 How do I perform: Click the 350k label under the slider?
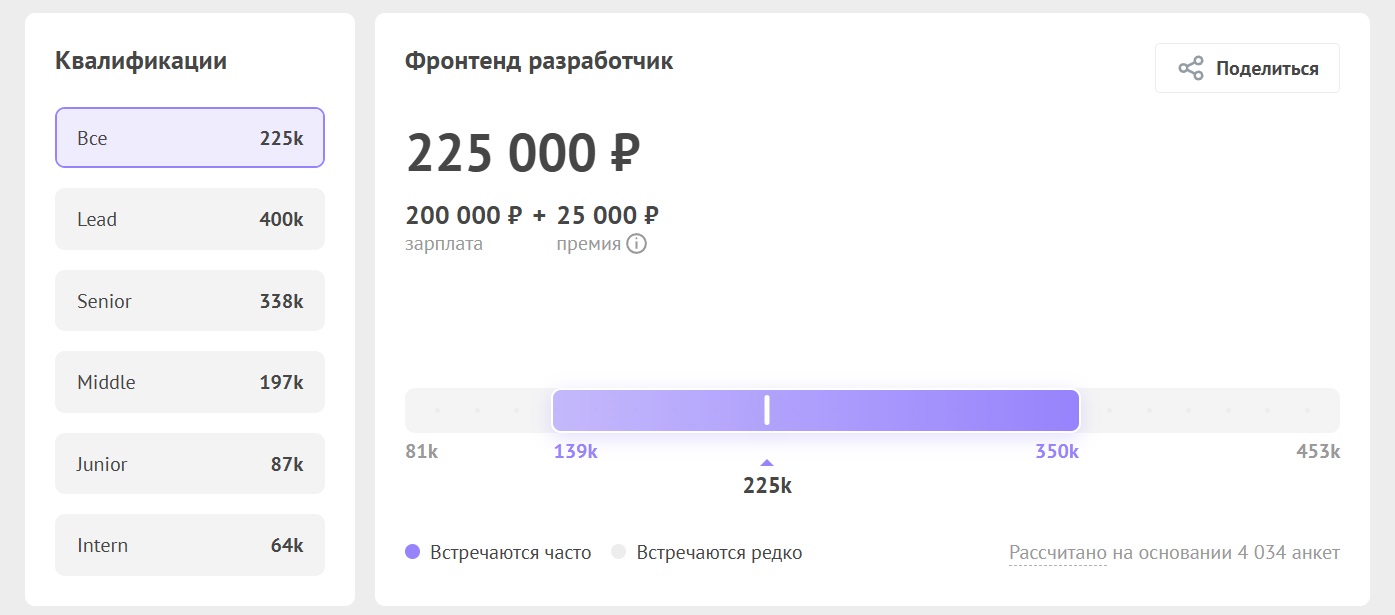click(x=1056, y=451)
